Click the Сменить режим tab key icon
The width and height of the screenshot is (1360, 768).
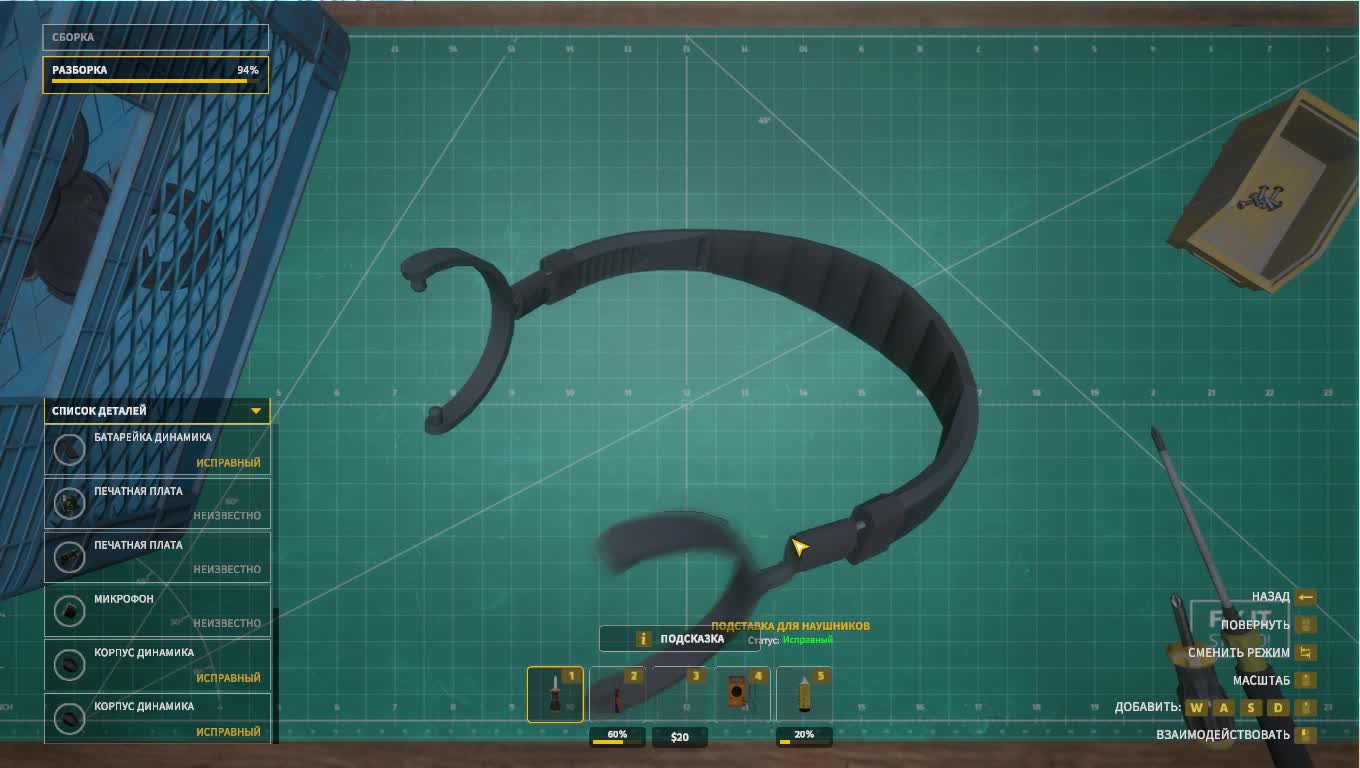pos(1305,652)
